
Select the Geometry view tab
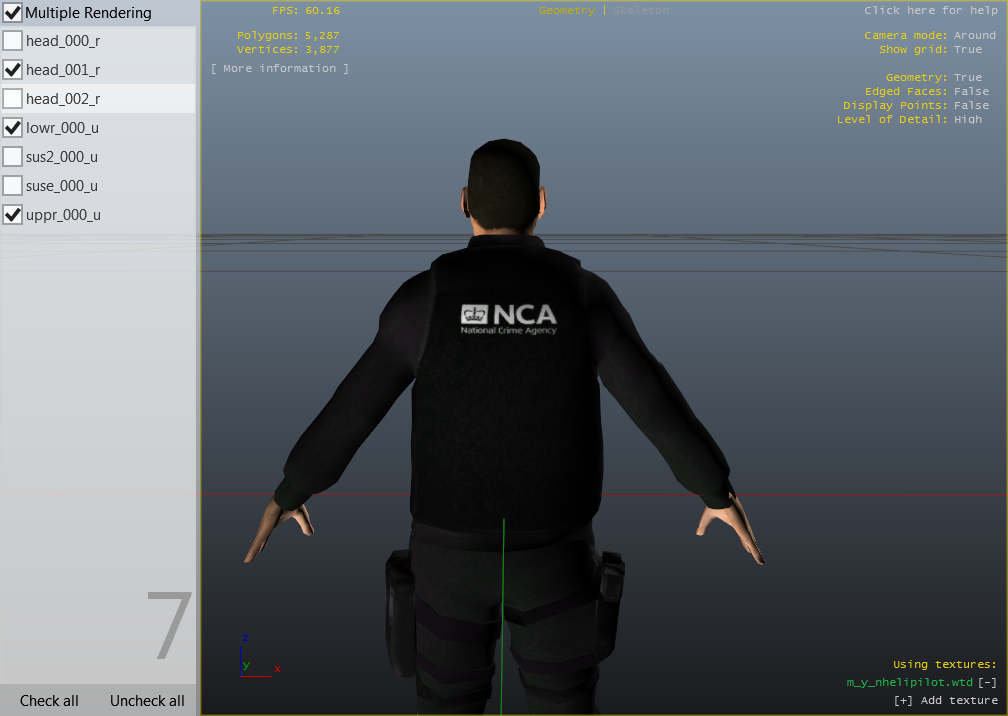coord(566,10)
